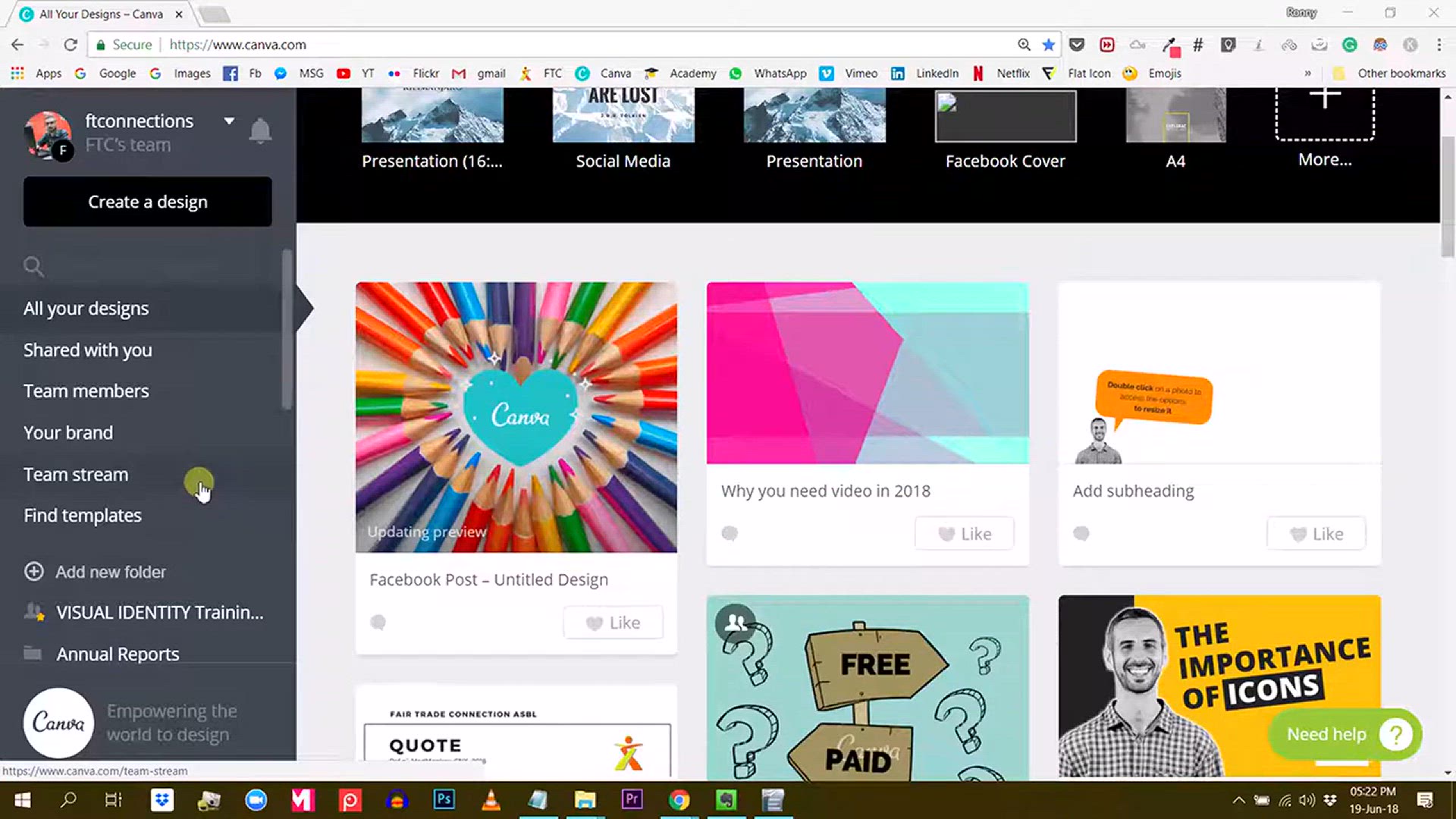This screenshot has height=819, width=1456.
Task: Click shared-team icon on FREE PAID design
Action: [x=736, y=623]
